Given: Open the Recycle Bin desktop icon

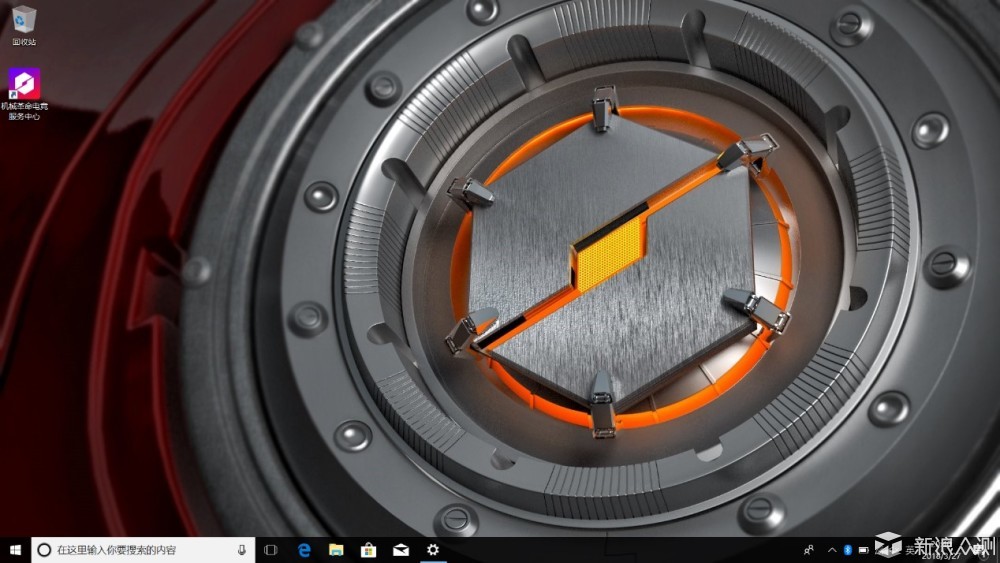Looking at the screenshot, I should coord(24,26).
